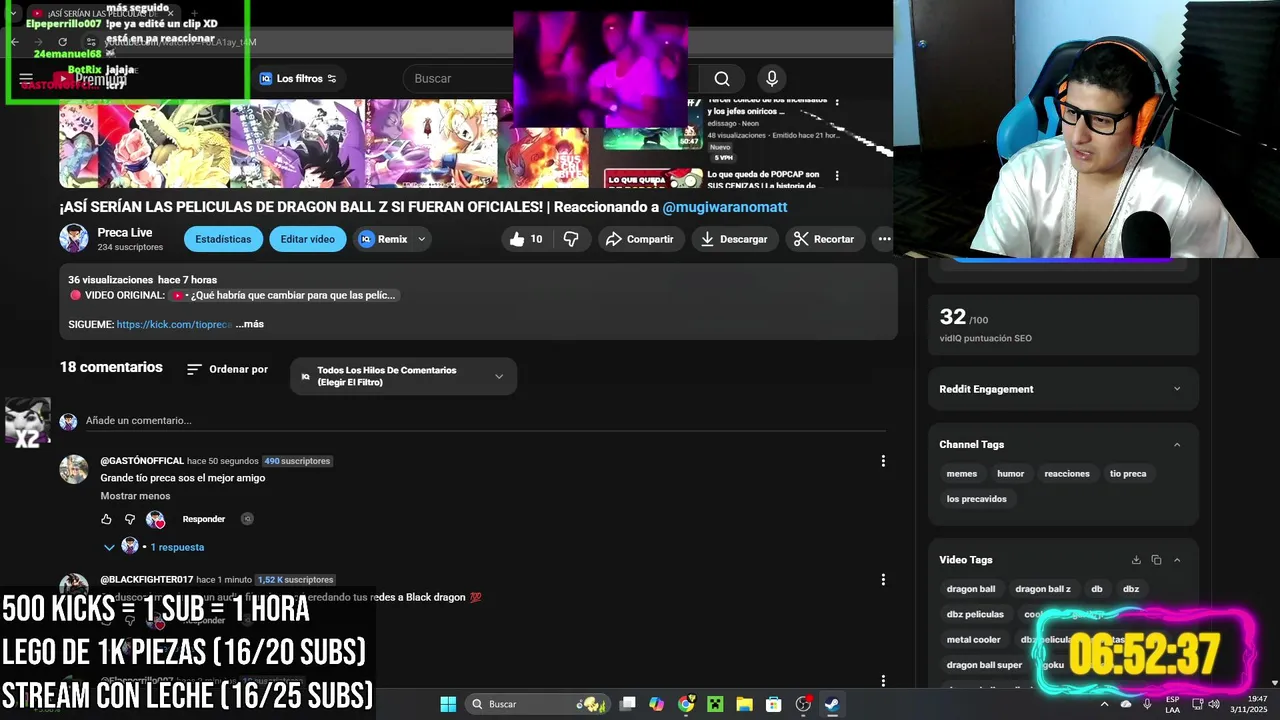Open Microsoft Store from the taskbar
Screen dimensions: 1280x720
[773, 704]
